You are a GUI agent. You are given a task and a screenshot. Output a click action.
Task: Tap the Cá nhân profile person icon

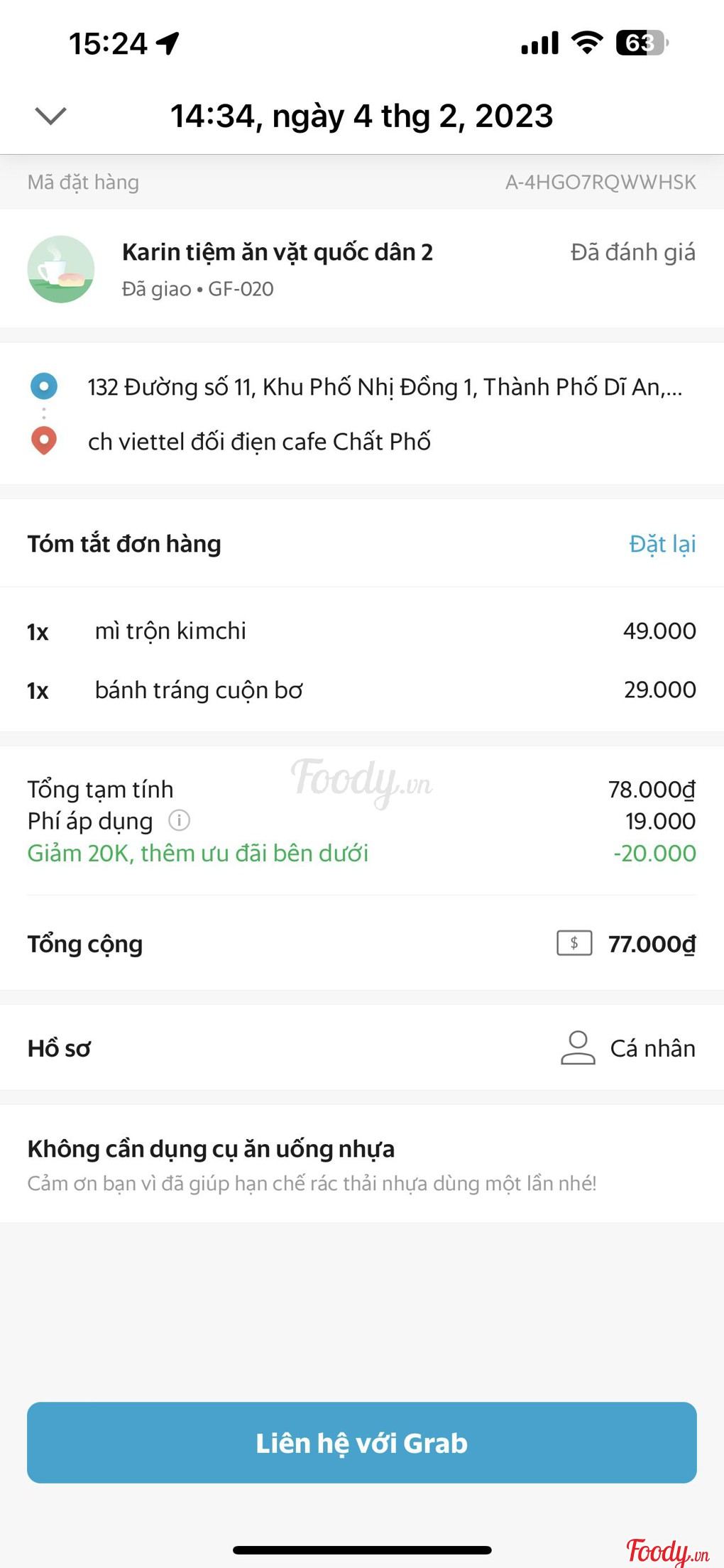click(x=578, y=1048)
